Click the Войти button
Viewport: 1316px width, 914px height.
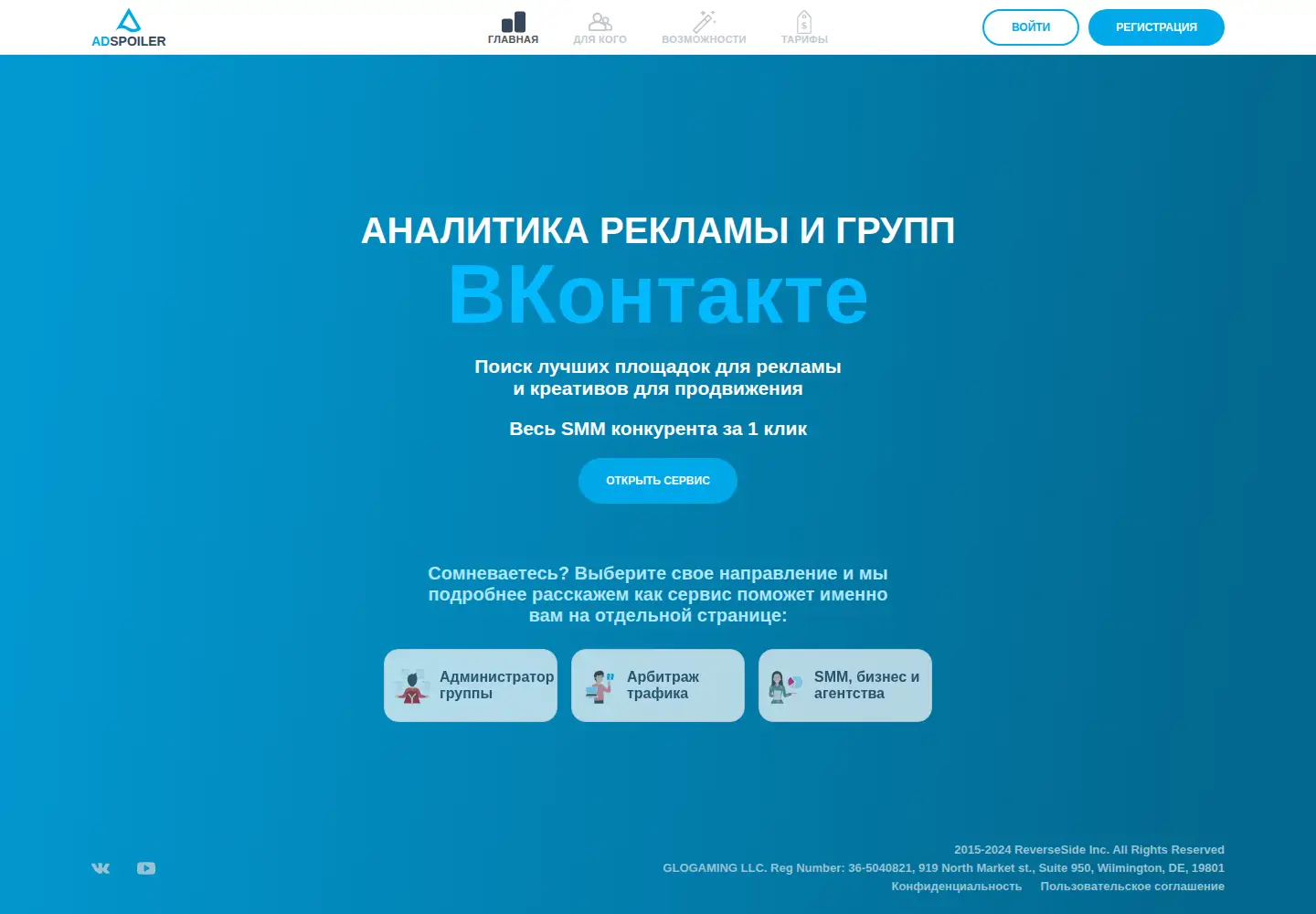1031,27
